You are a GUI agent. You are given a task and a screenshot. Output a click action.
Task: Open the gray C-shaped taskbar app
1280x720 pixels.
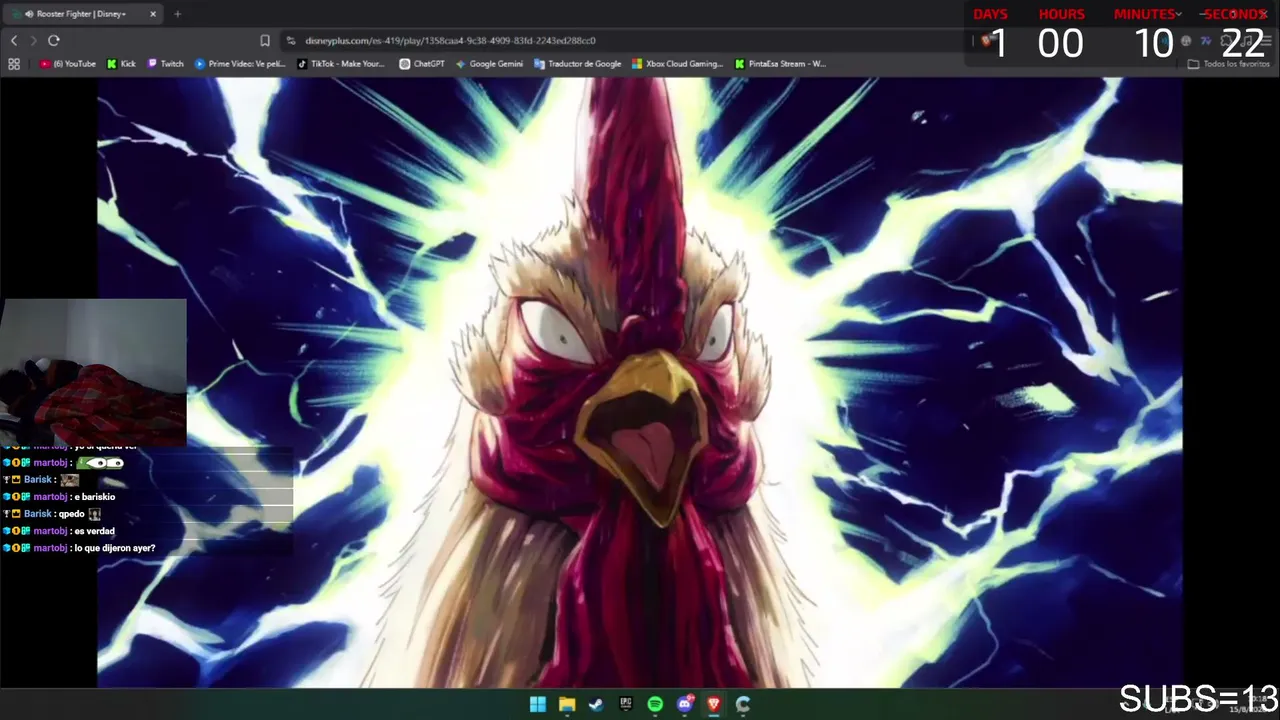pyautogui.click(x=743, y=704)
